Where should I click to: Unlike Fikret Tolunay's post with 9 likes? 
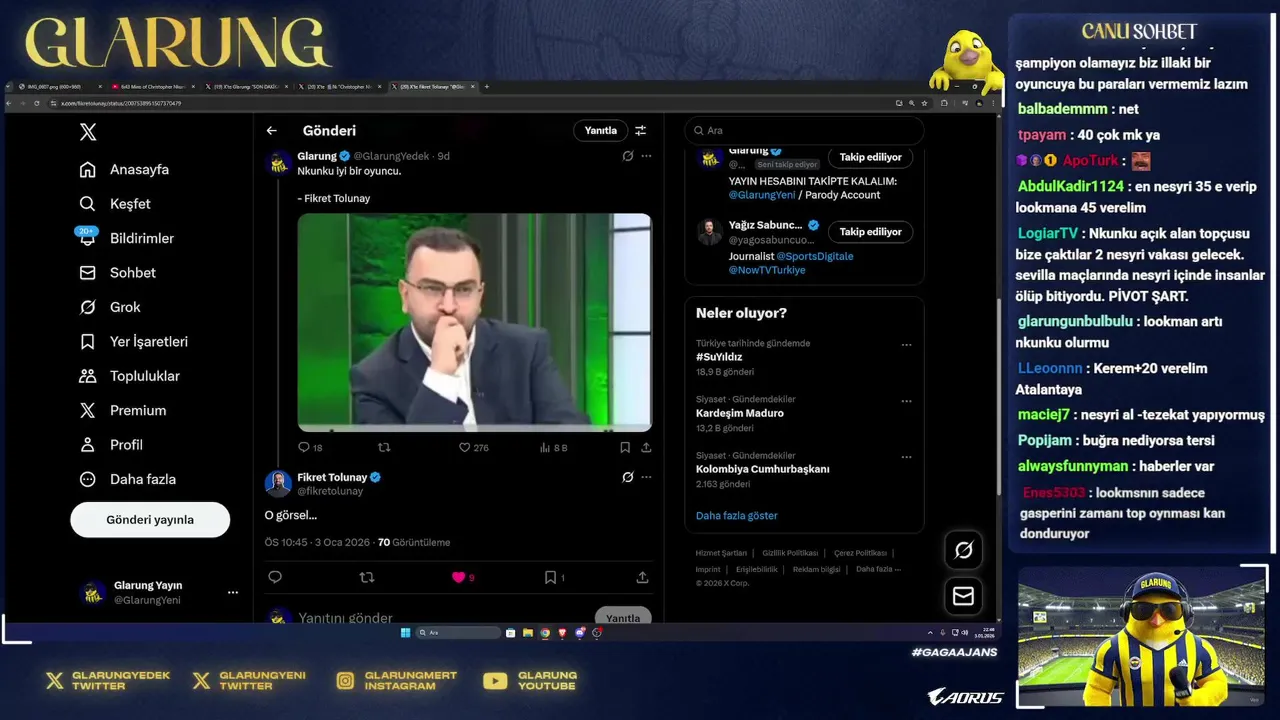(463, 577)
